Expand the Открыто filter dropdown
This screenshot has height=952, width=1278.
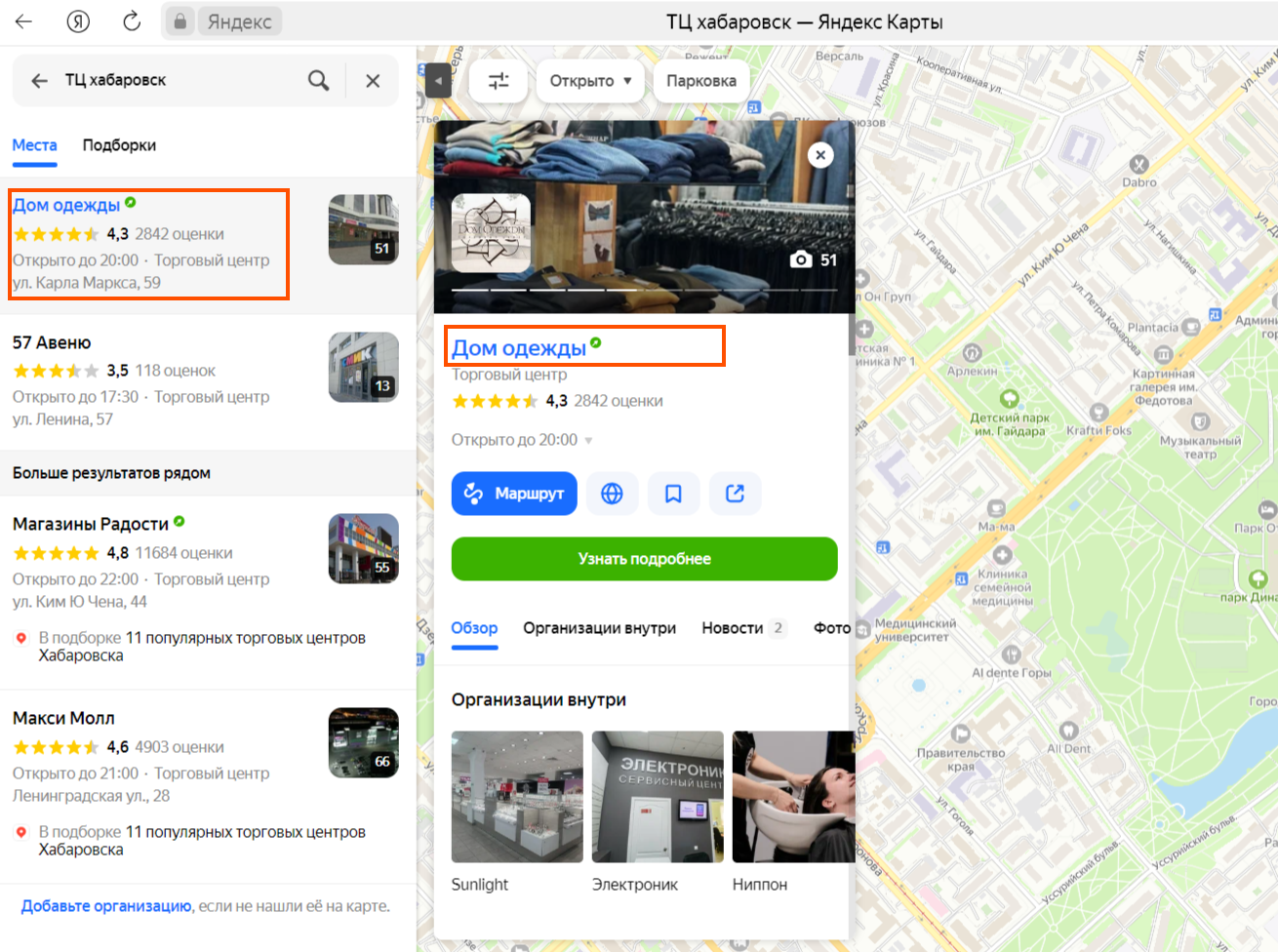tap(590, 81)
